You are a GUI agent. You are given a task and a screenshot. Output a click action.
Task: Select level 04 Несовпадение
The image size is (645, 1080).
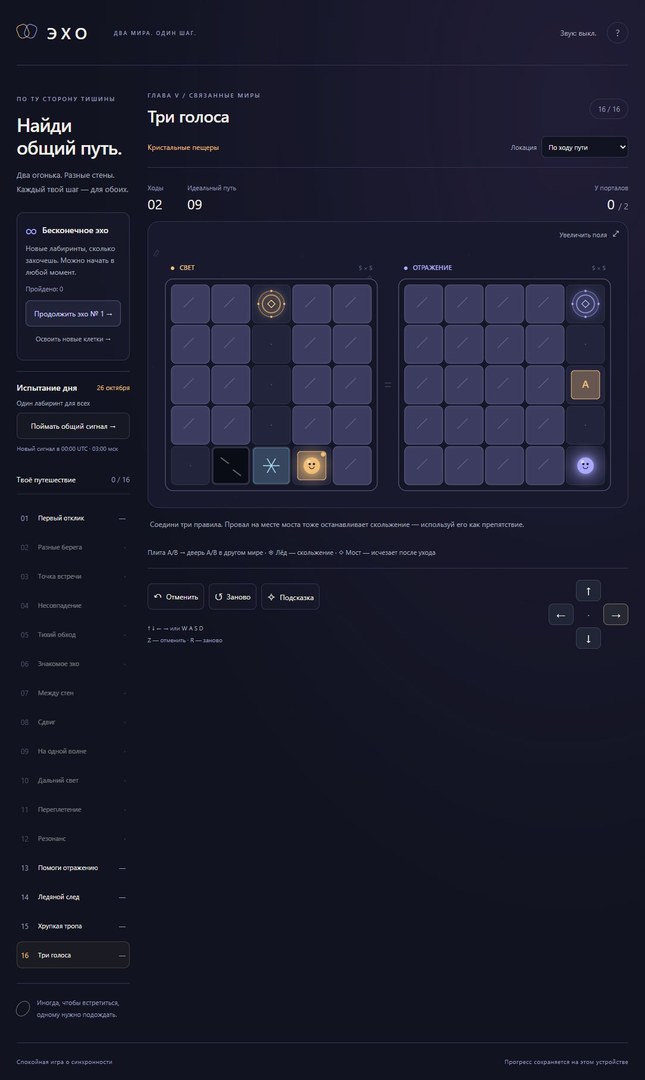(73, 605)
